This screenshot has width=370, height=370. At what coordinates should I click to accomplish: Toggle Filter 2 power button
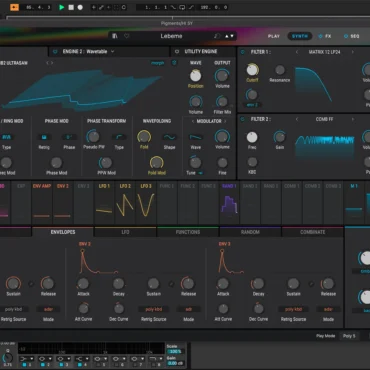tap(243, 119)
